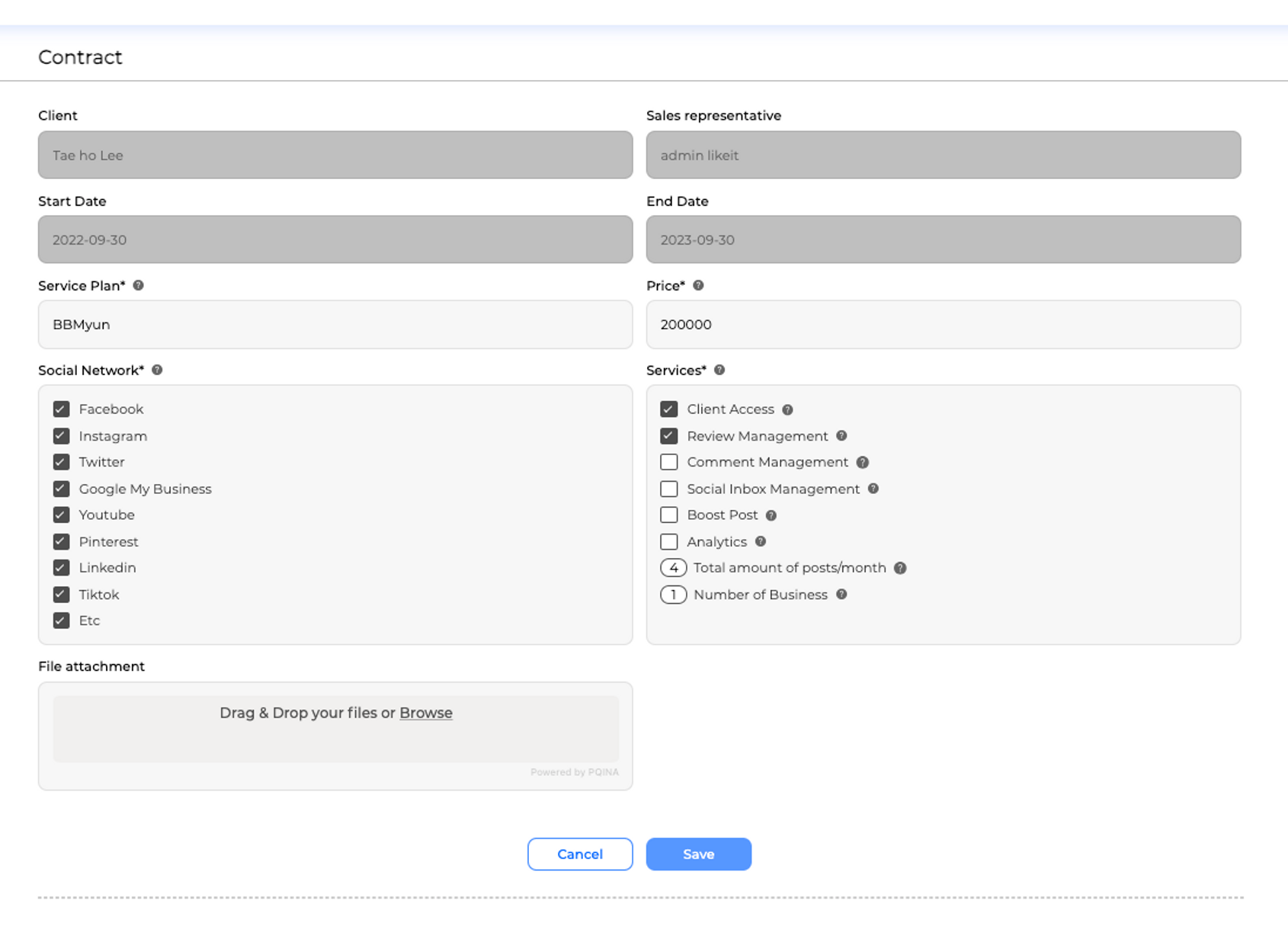
Task: Click the help icon next to Price
Action: (x=698, y=285)
